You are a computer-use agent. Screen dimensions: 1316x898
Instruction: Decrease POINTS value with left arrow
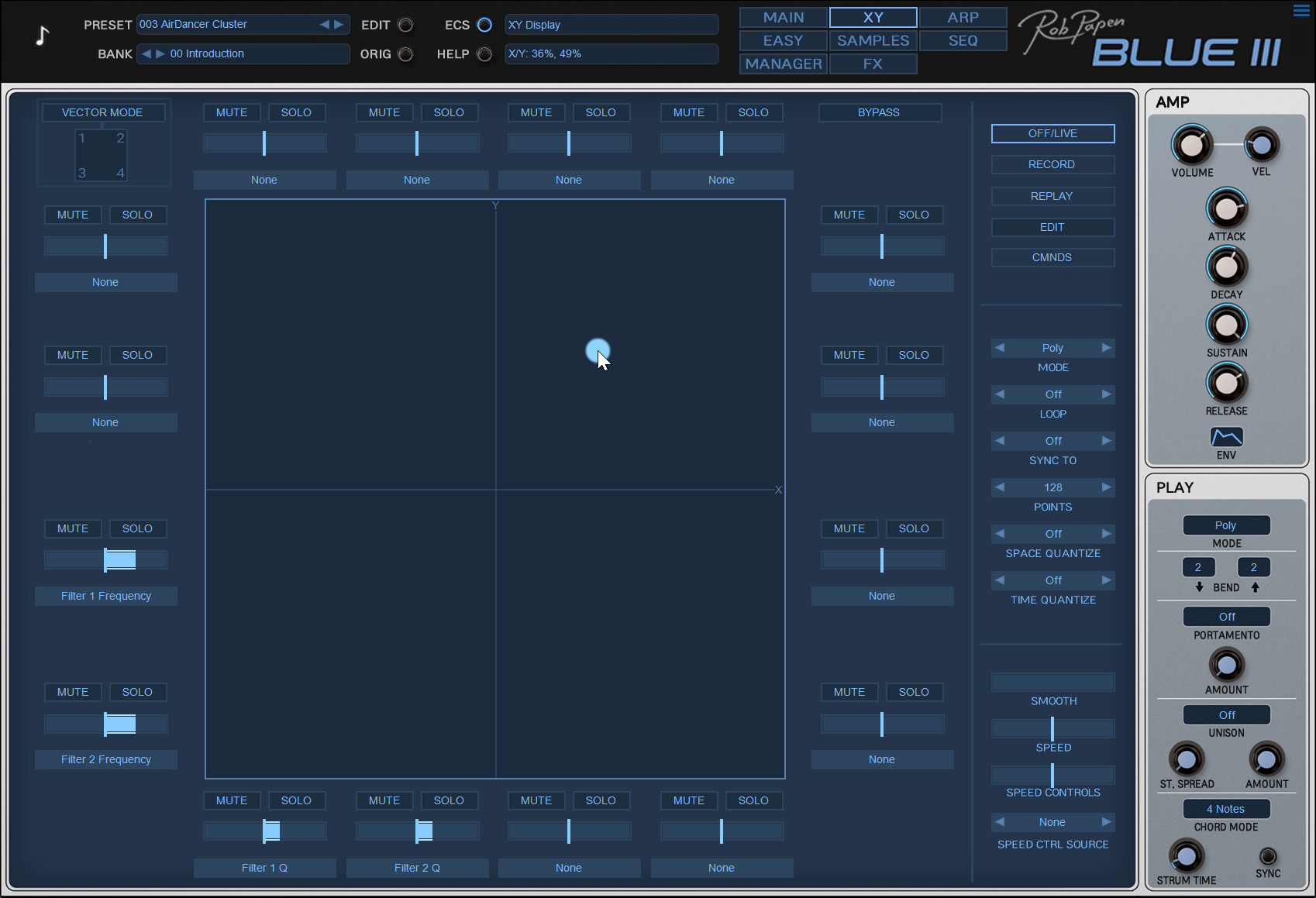(1000, 487)
